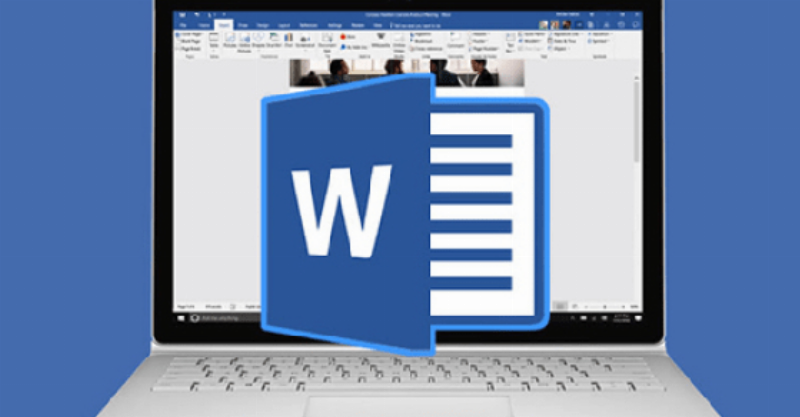Click the vertical scrollbar in the Word document
The width and height of the screenshot is (800, 417).
(636, 120)
